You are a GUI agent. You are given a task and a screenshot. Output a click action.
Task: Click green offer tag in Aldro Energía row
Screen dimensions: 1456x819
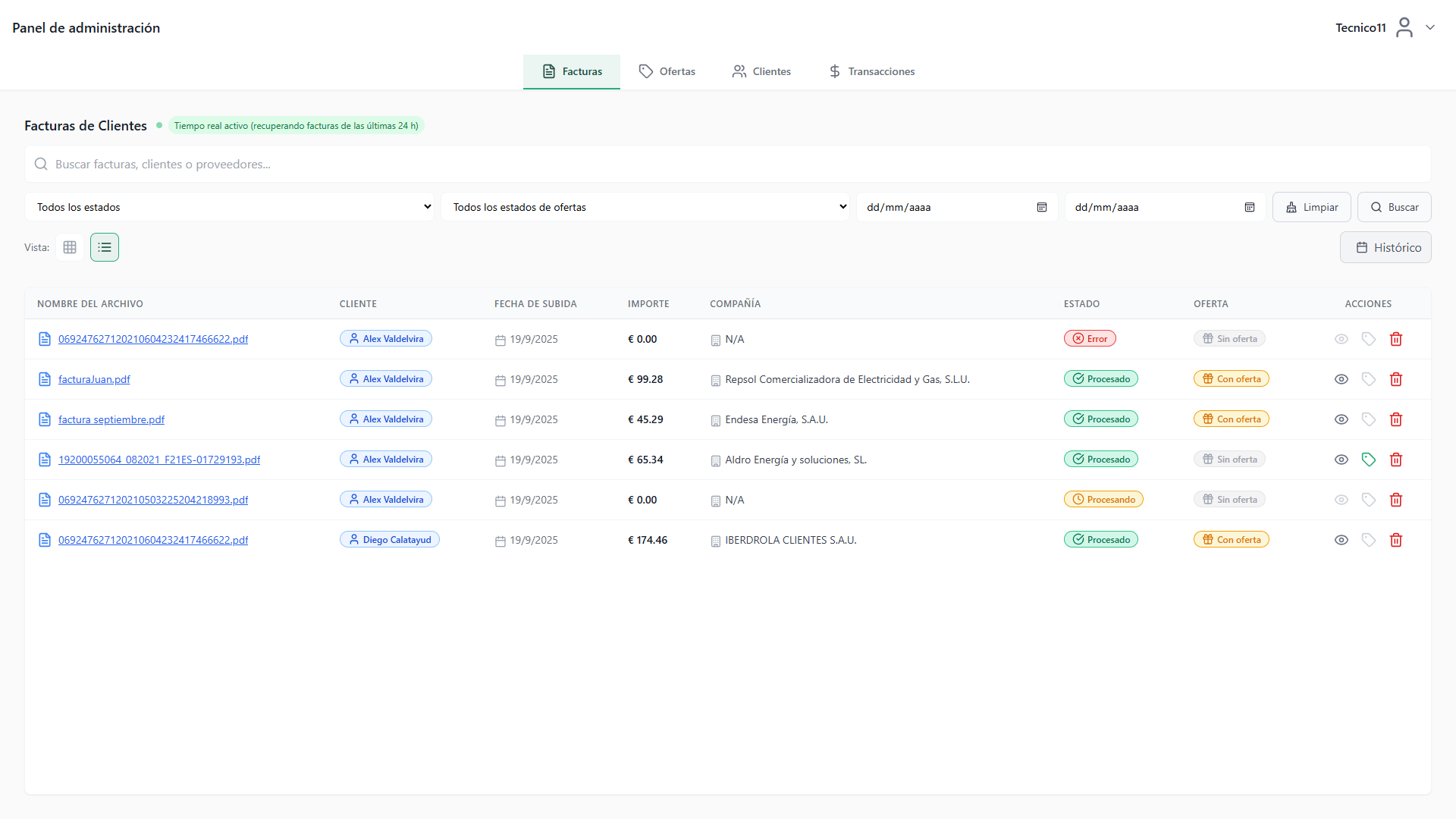1369,460
